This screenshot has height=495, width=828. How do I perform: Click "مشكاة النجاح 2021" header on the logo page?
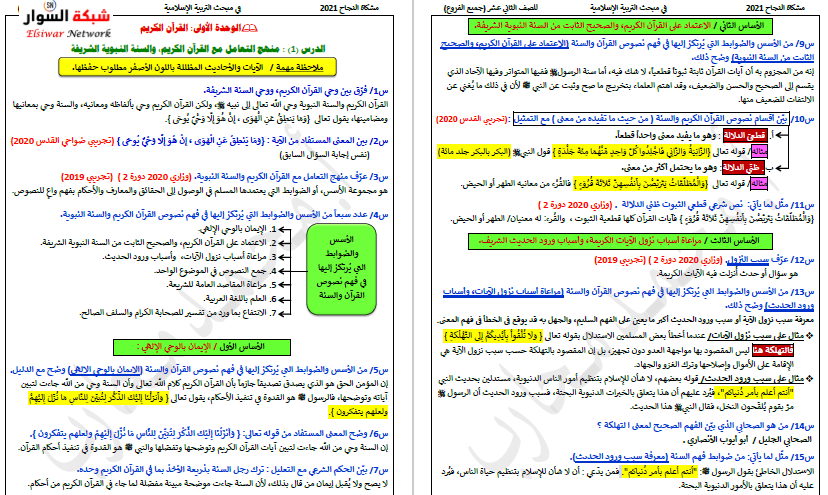349,8
